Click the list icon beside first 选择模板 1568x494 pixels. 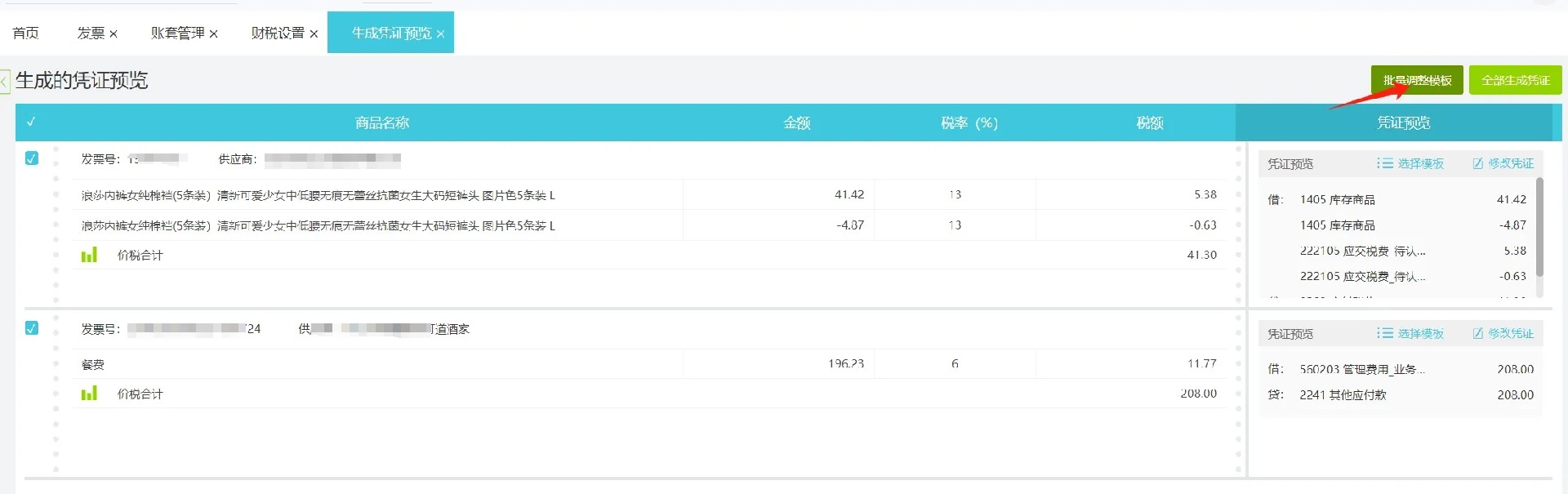pos(1384,163)
